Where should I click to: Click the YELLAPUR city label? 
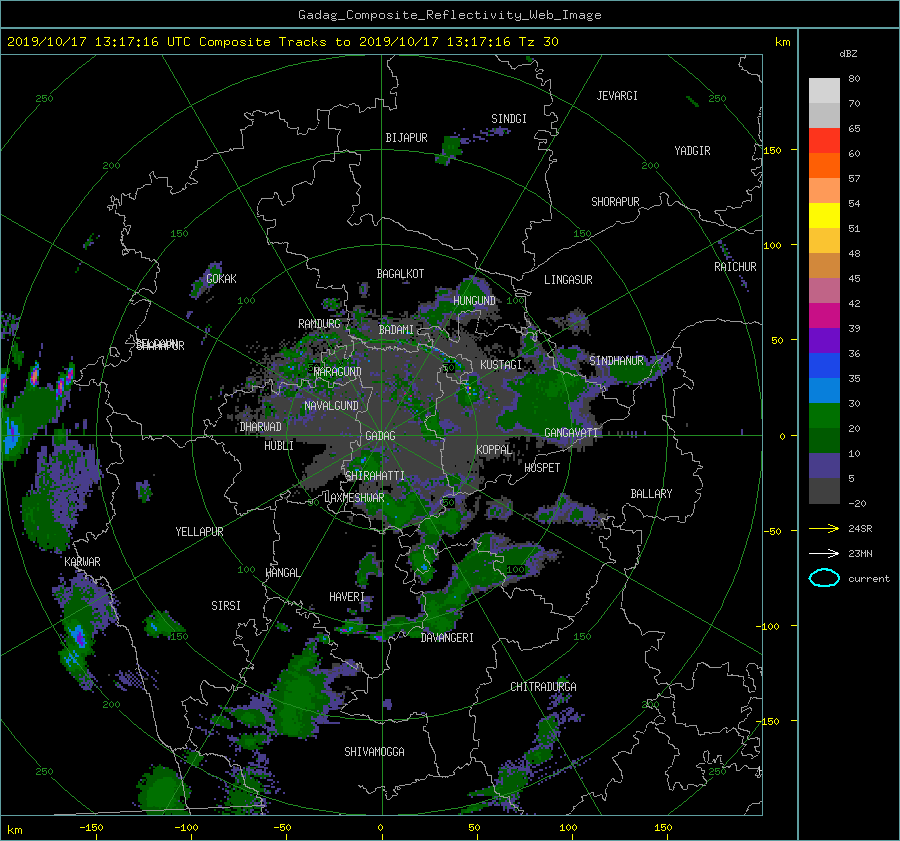coord(199,532)
